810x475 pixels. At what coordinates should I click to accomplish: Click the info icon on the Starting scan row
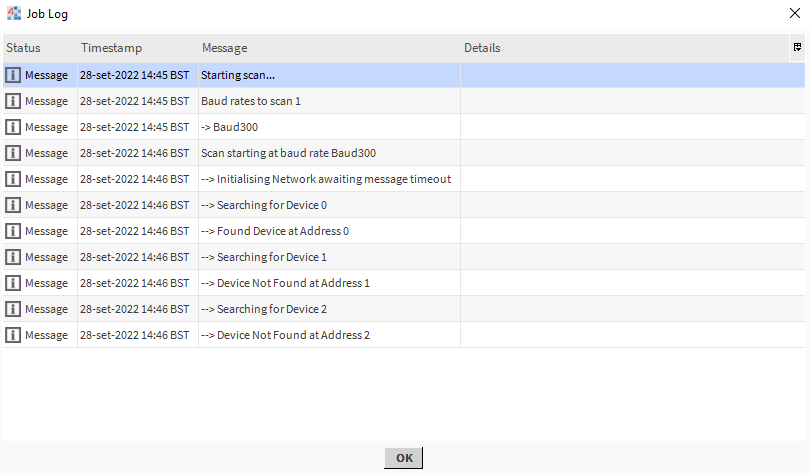point(13,75)
